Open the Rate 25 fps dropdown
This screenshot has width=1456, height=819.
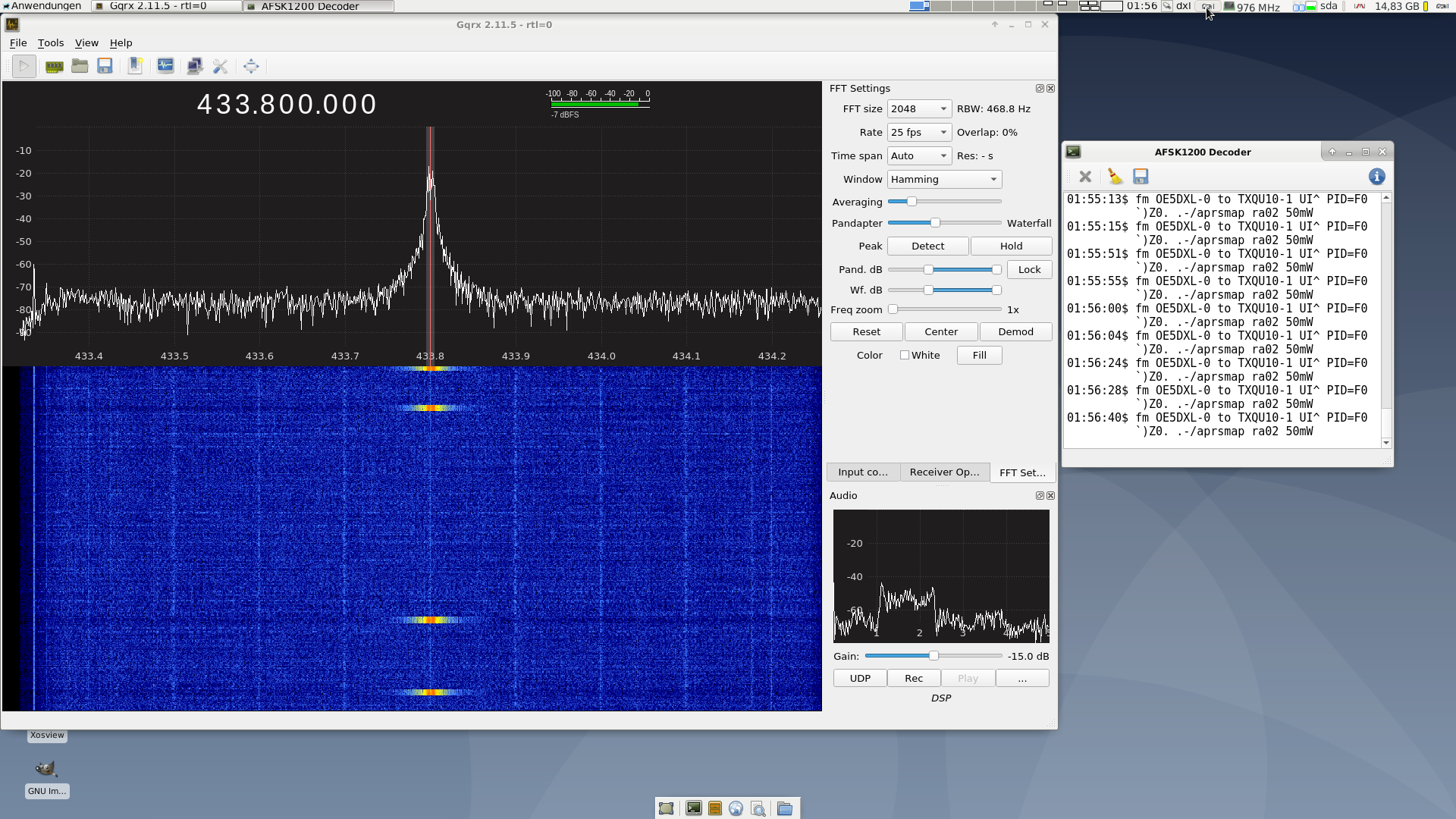(x=919, y=133)
